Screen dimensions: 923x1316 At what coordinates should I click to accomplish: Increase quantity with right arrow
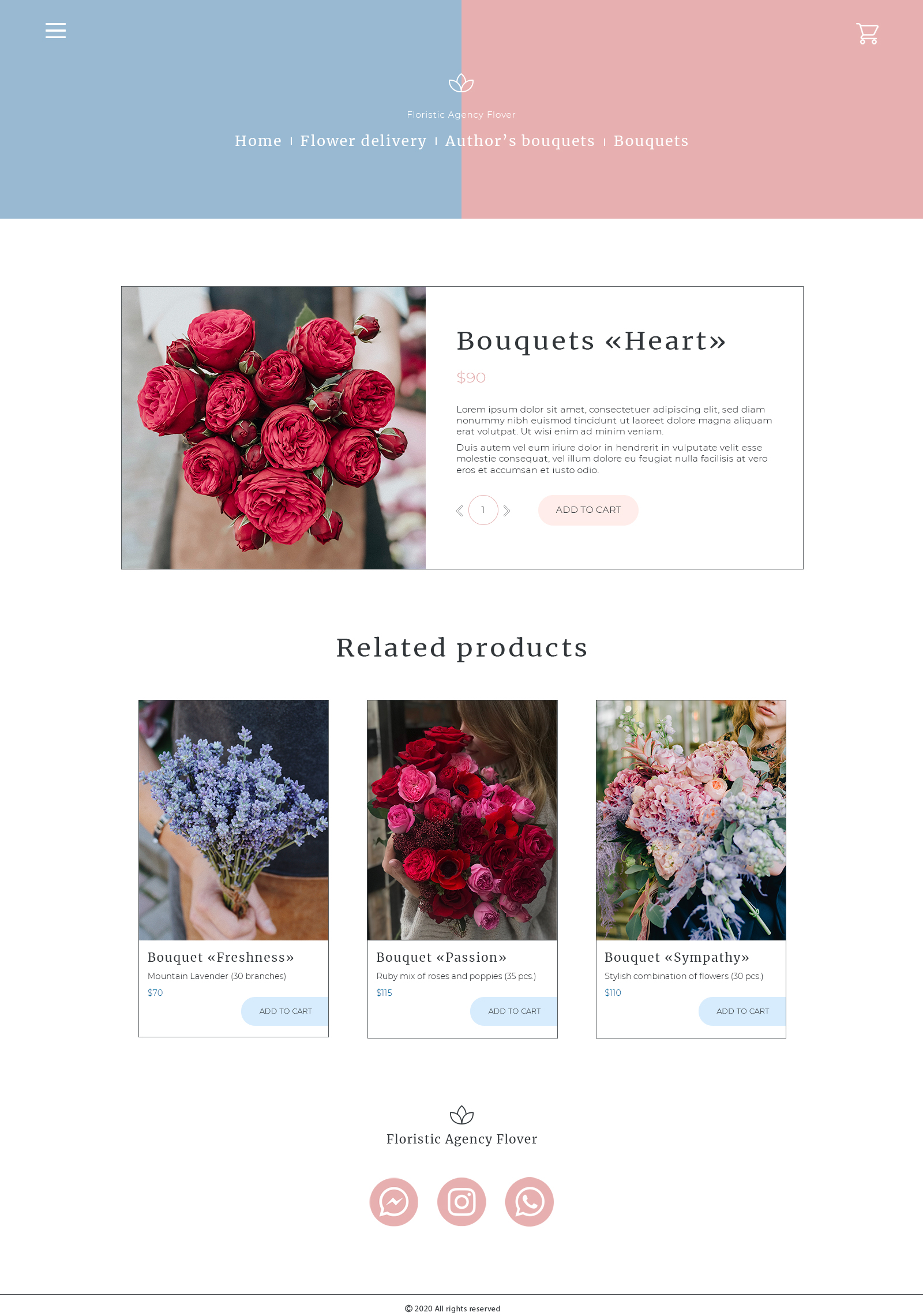[x=506, y=511]
